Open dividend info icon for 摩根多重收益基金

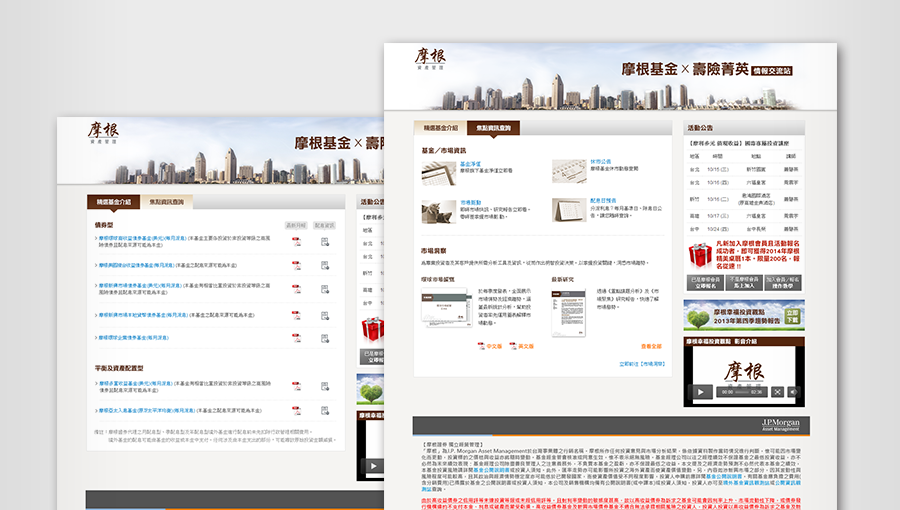click(325, 386)
